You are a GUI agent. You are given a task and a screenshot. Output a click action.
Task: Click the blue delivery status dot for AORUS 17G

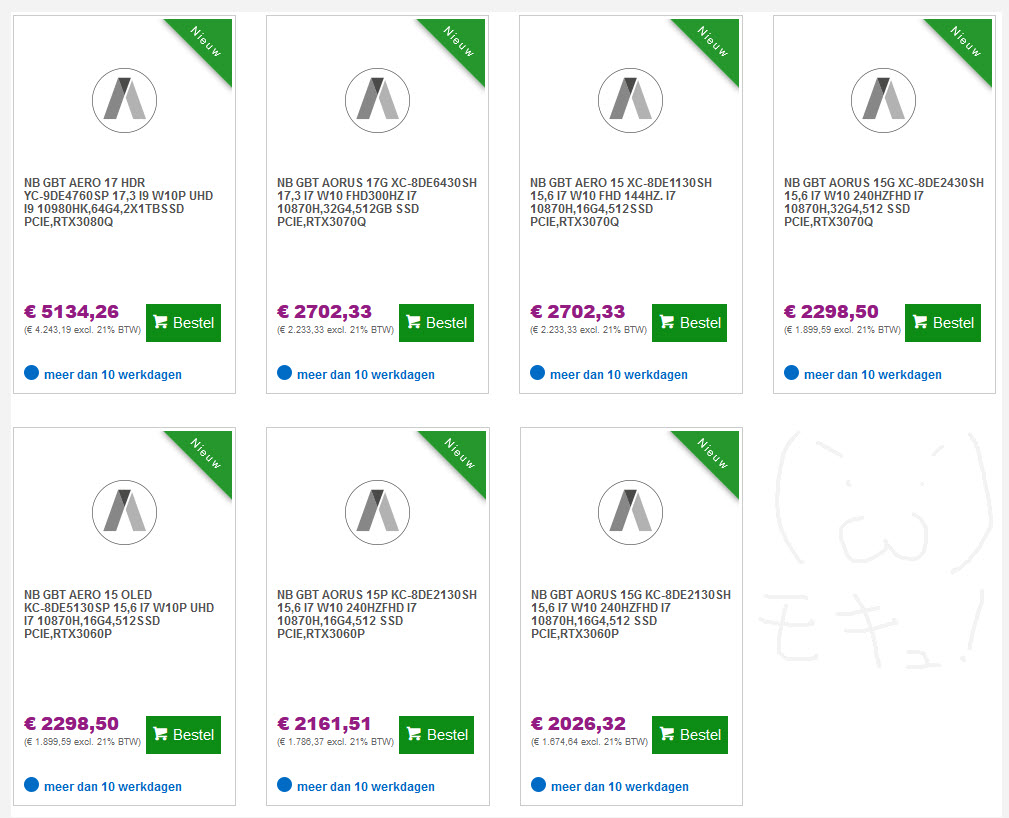pos(284,373)
